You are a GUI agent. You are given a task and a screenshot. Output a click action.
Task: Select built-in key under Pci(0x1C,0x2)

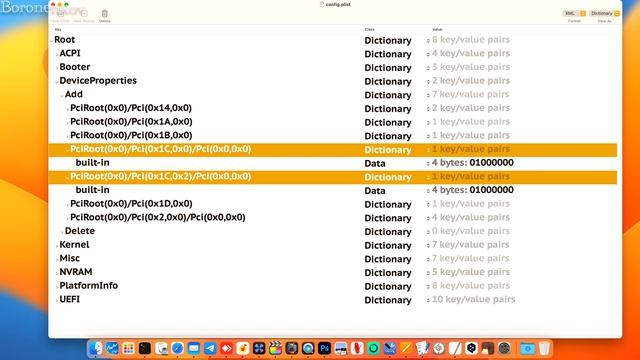coord(92,190)
